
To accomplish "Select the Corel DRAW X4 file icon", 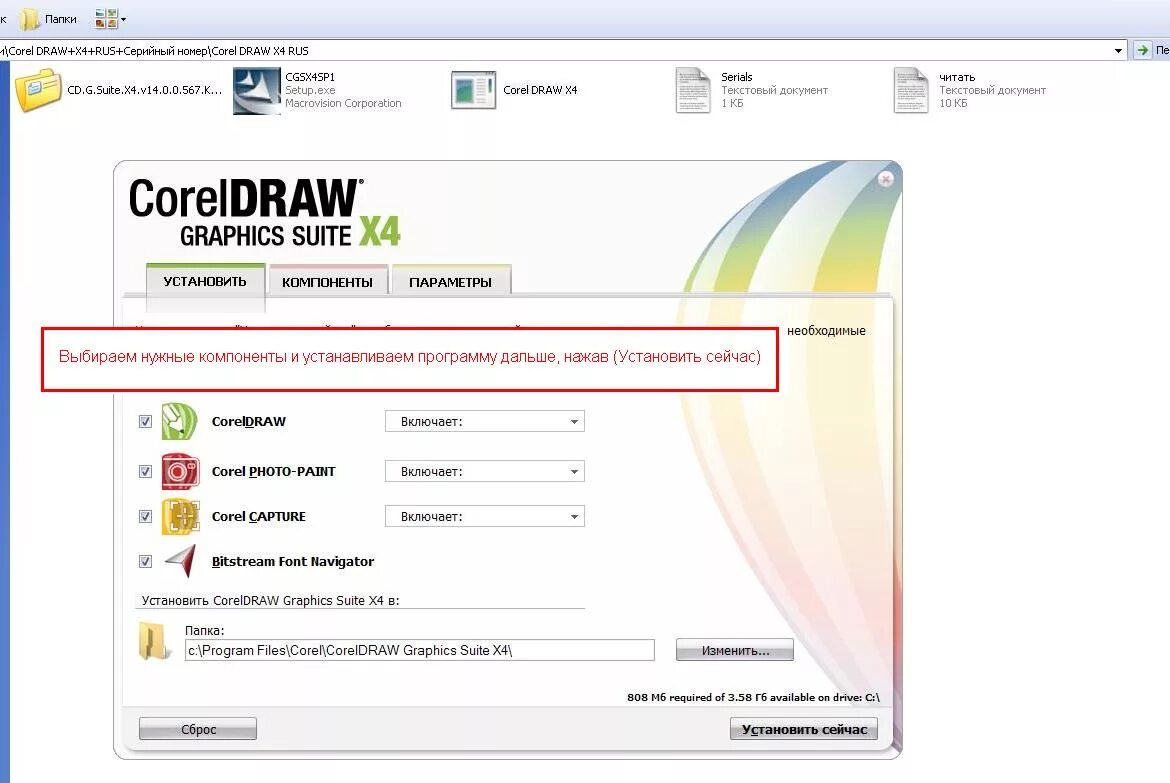I will (x=472, y=90).
